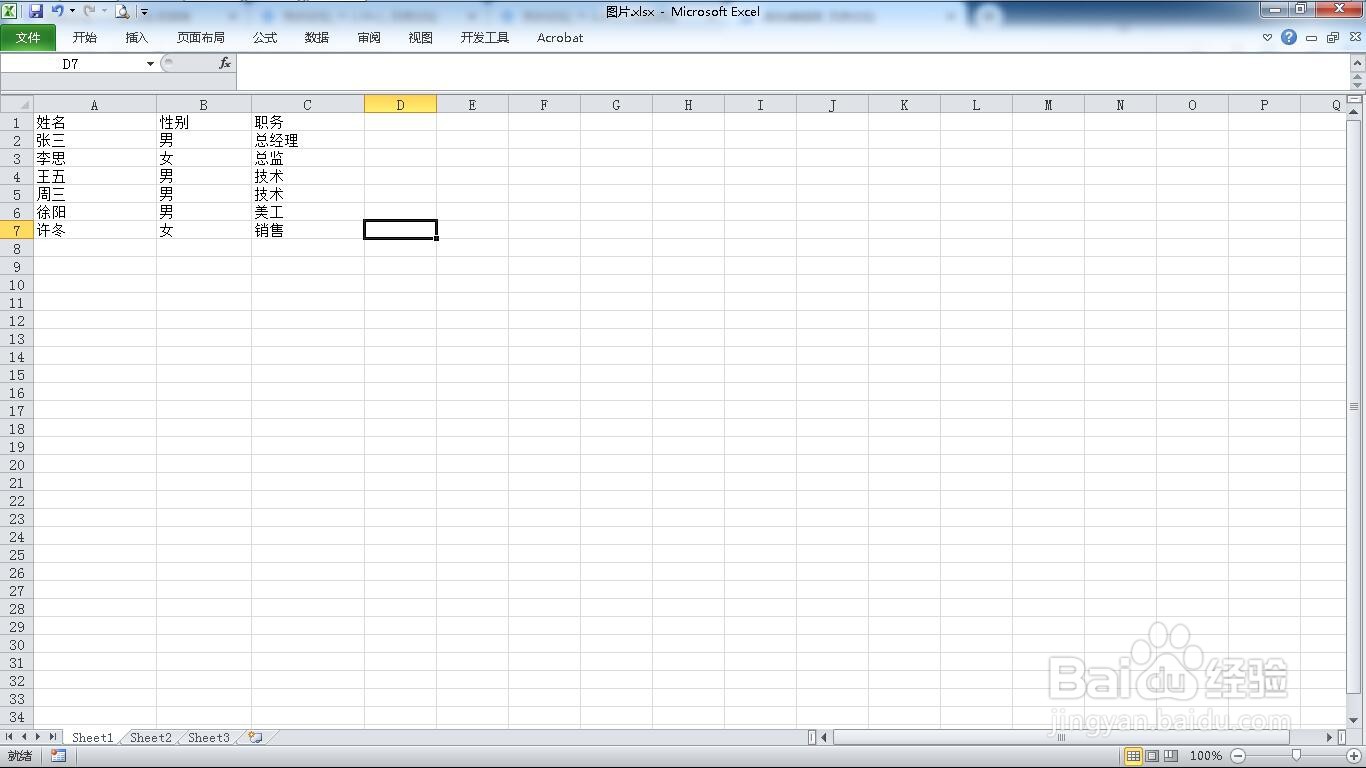The image size is (1366, 768).
Task: Open the 插入 (Insert) ribbon tab
Action: [x=136, y=37]
